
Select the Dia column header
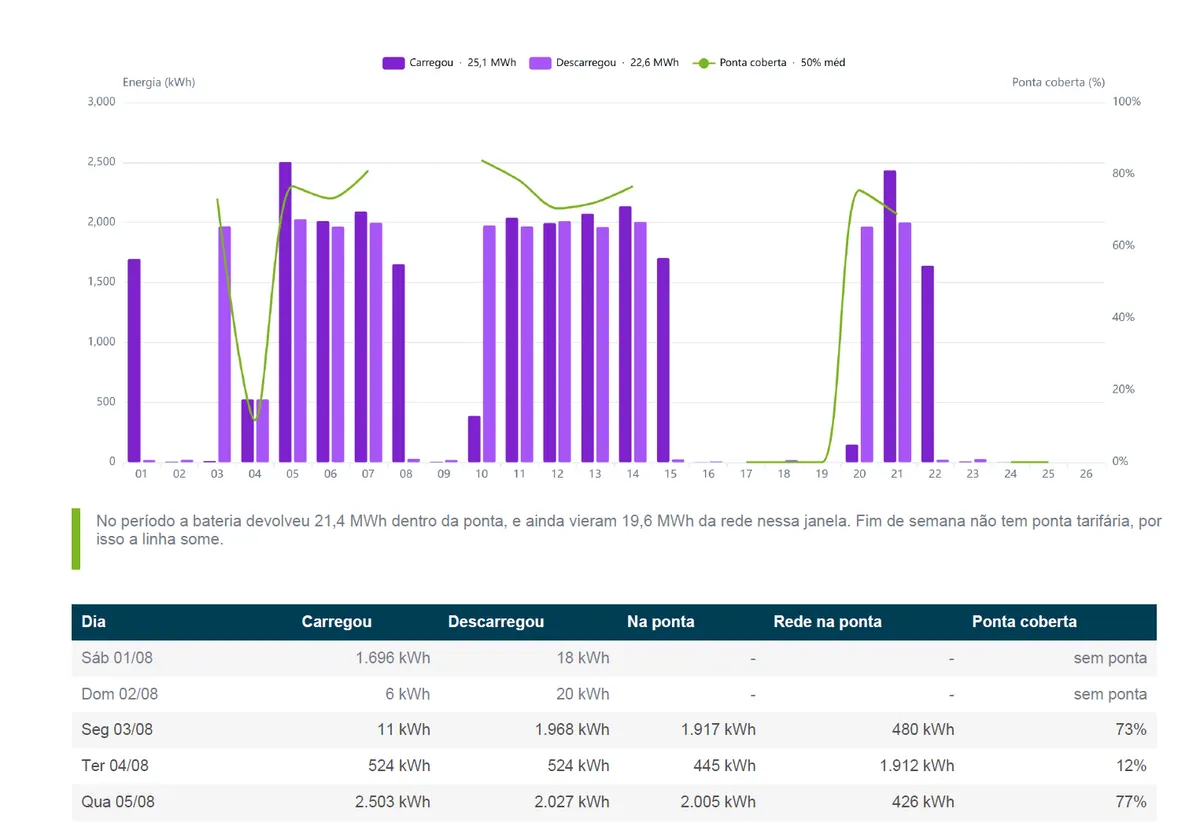[x=94, y=622]
